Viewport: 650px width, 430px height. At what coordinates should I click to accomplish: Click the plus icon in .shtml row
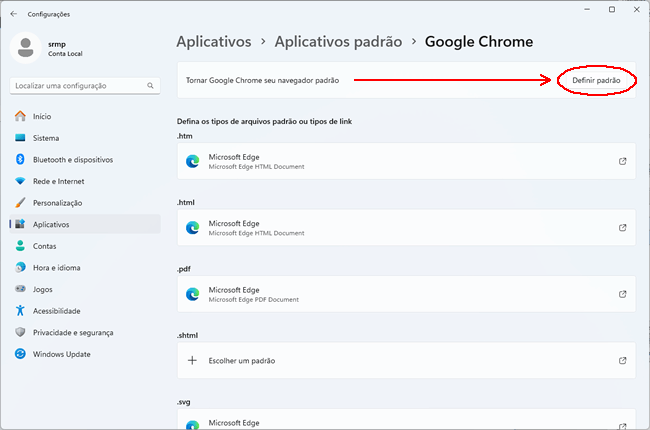(192, 360)
